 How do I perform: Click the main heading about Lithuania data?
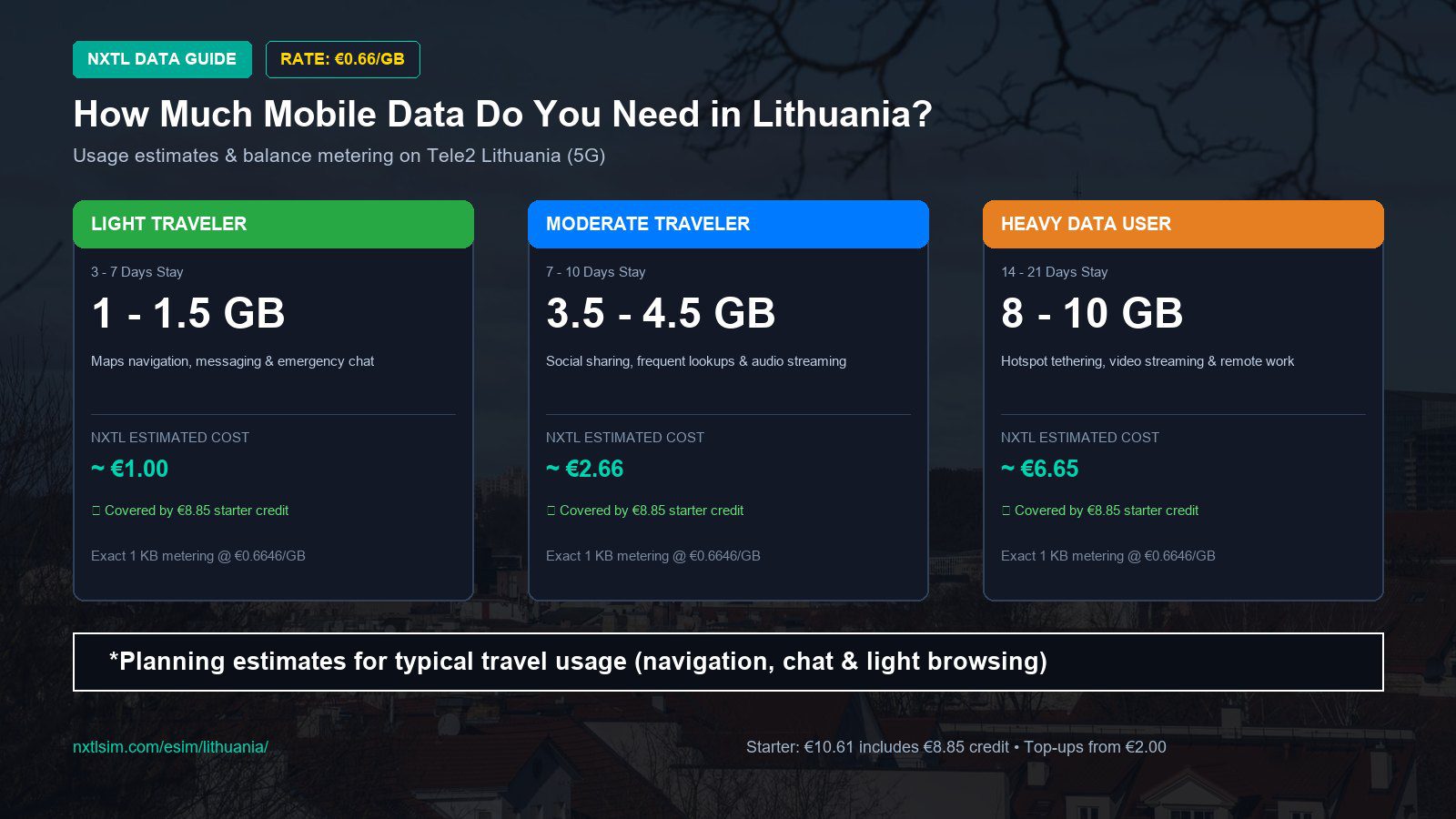[502, 115]
